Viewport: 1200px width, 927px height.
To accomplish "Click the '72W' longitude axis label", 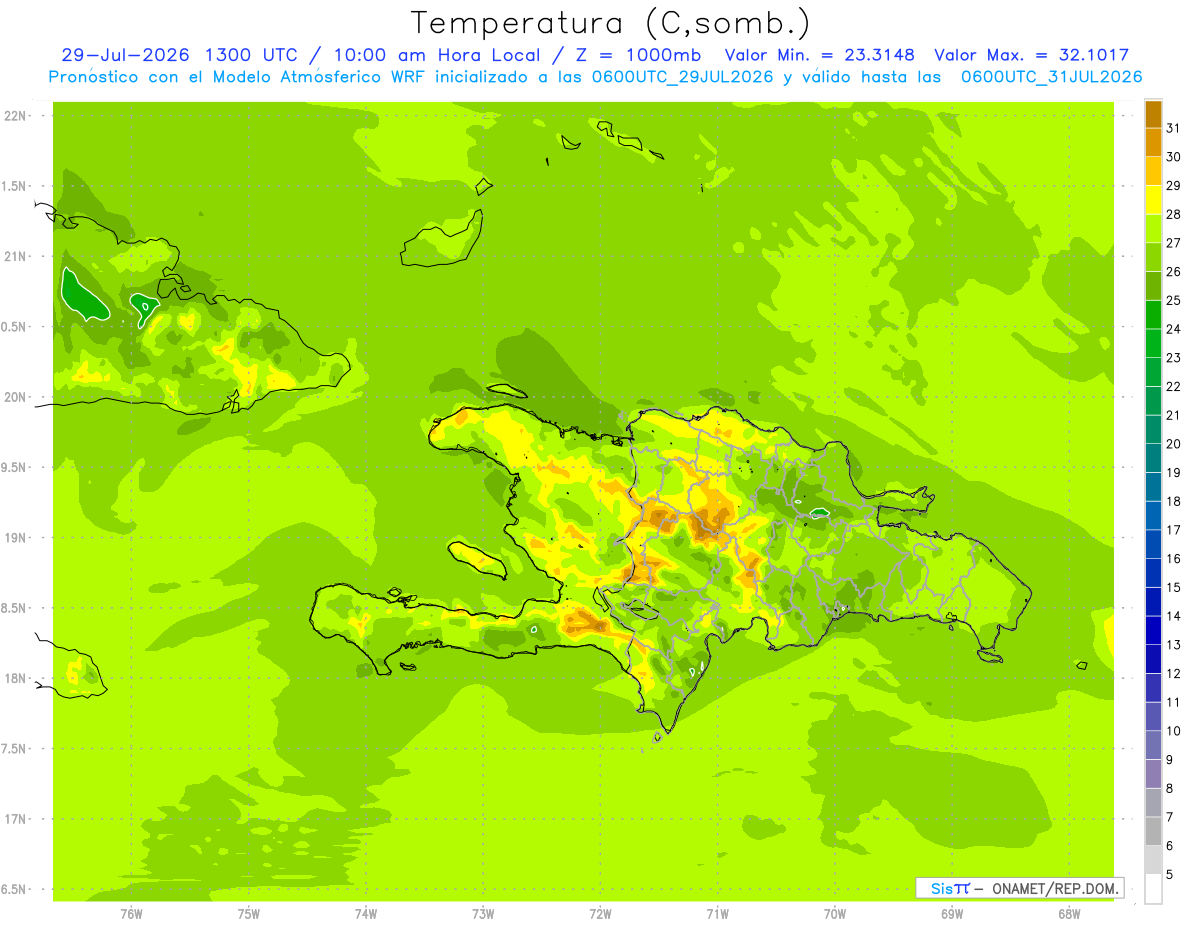I will coord(600,914).
